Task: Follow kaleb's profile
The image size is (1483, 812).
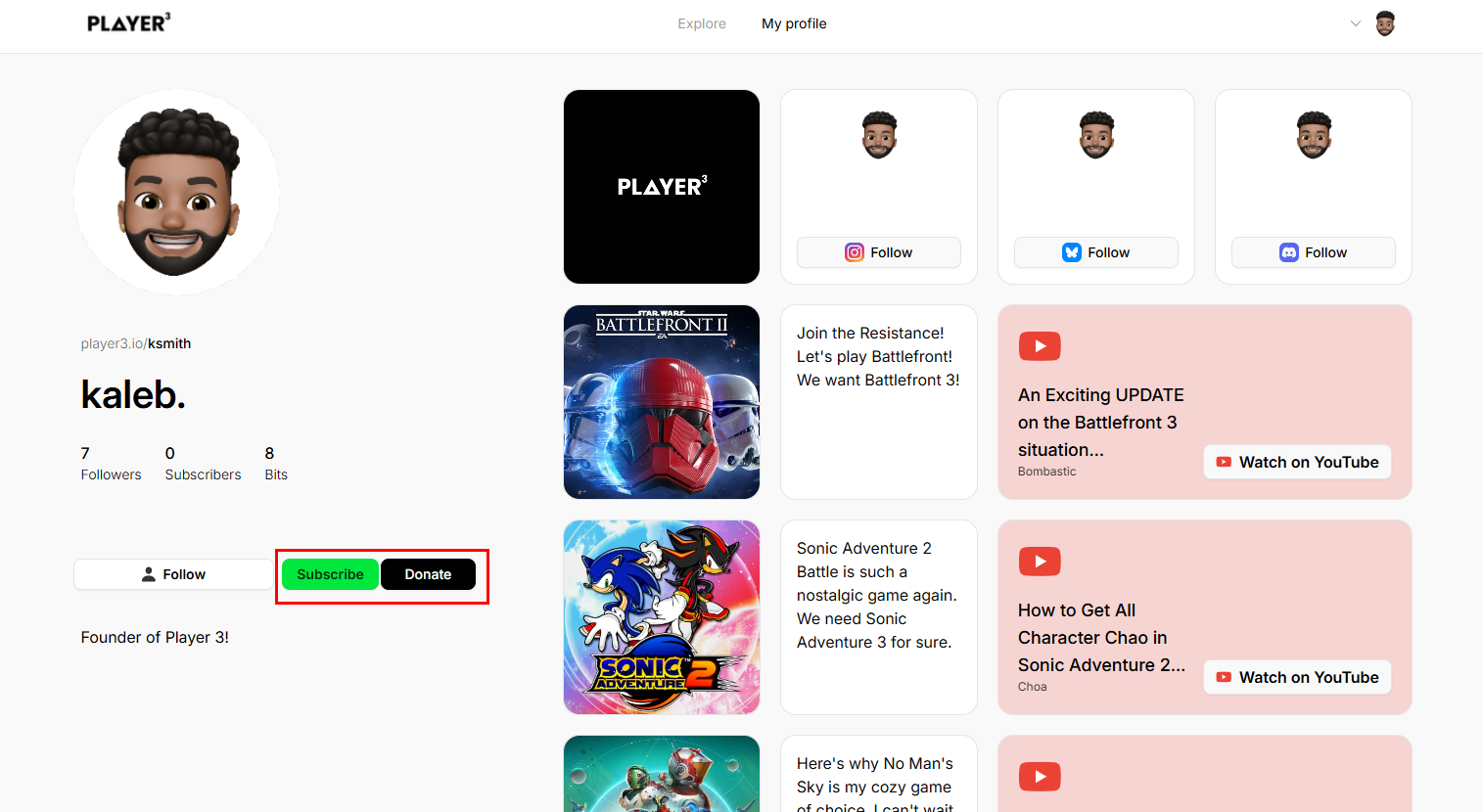Action: (173, 574)
